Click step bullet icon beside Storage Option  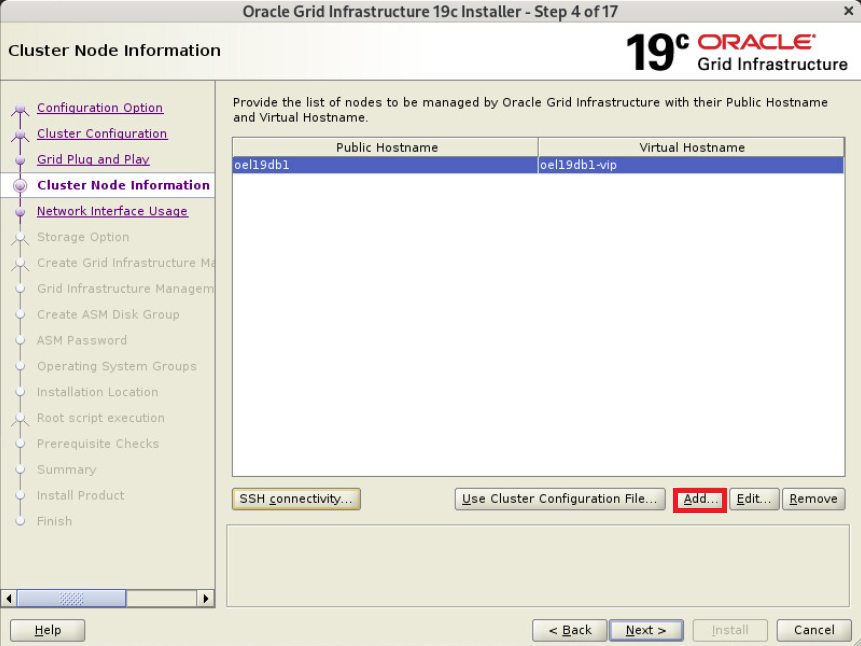20,238
